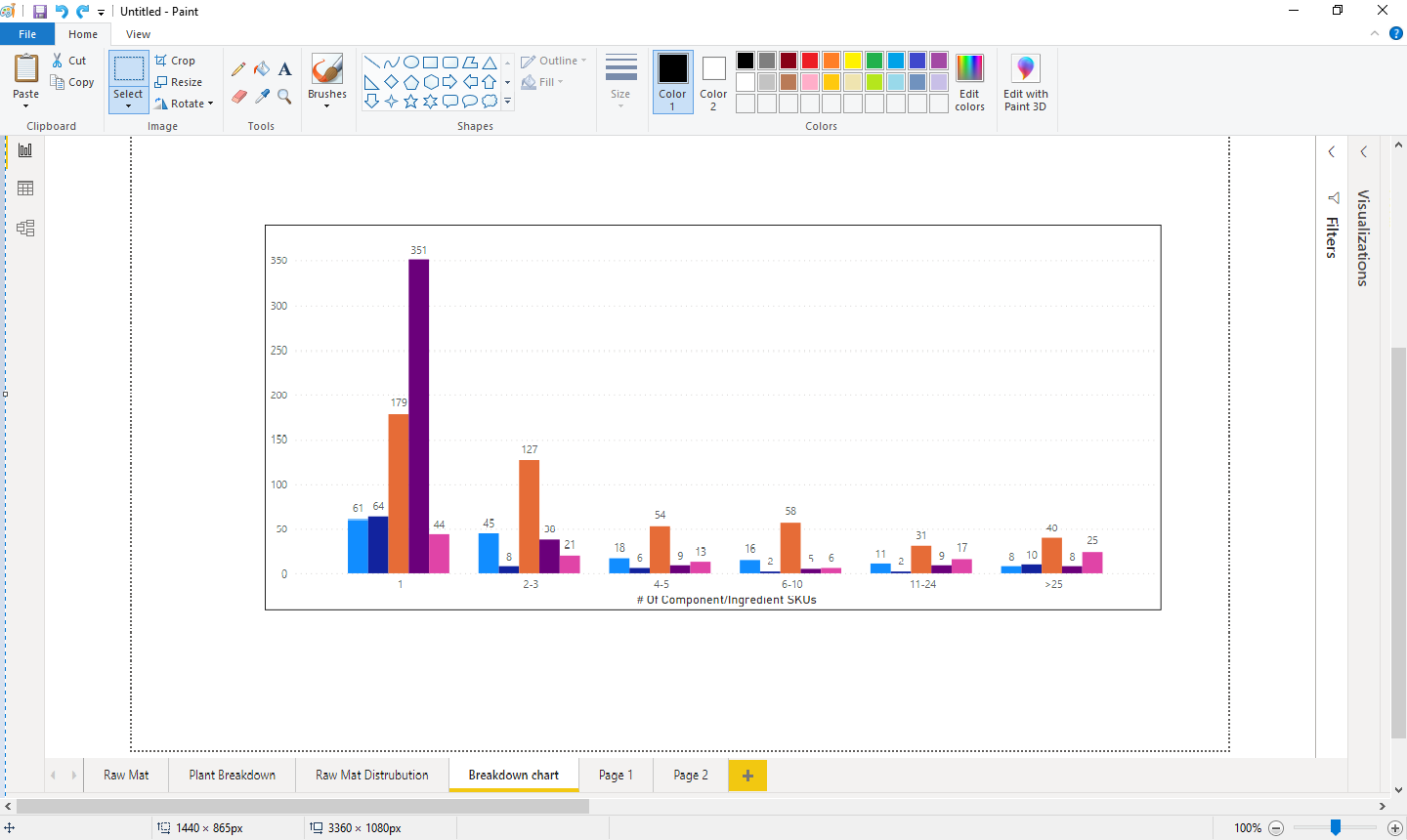1407x840 pixels.
Task: Click the zoom slider handle
Action: tap(1336, 827)
